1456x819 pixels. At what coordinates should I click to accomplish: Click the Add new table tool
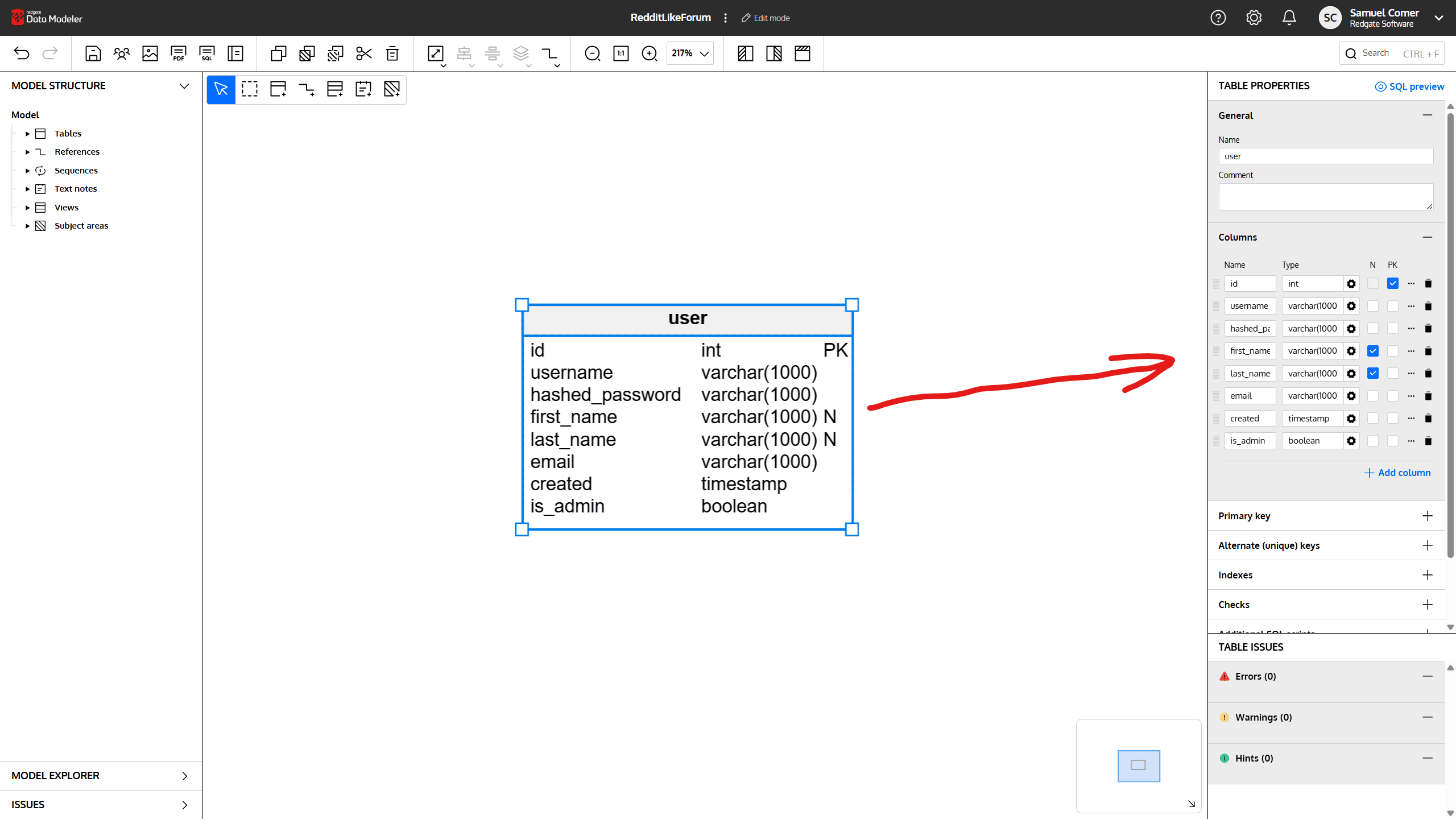(278, 89)
